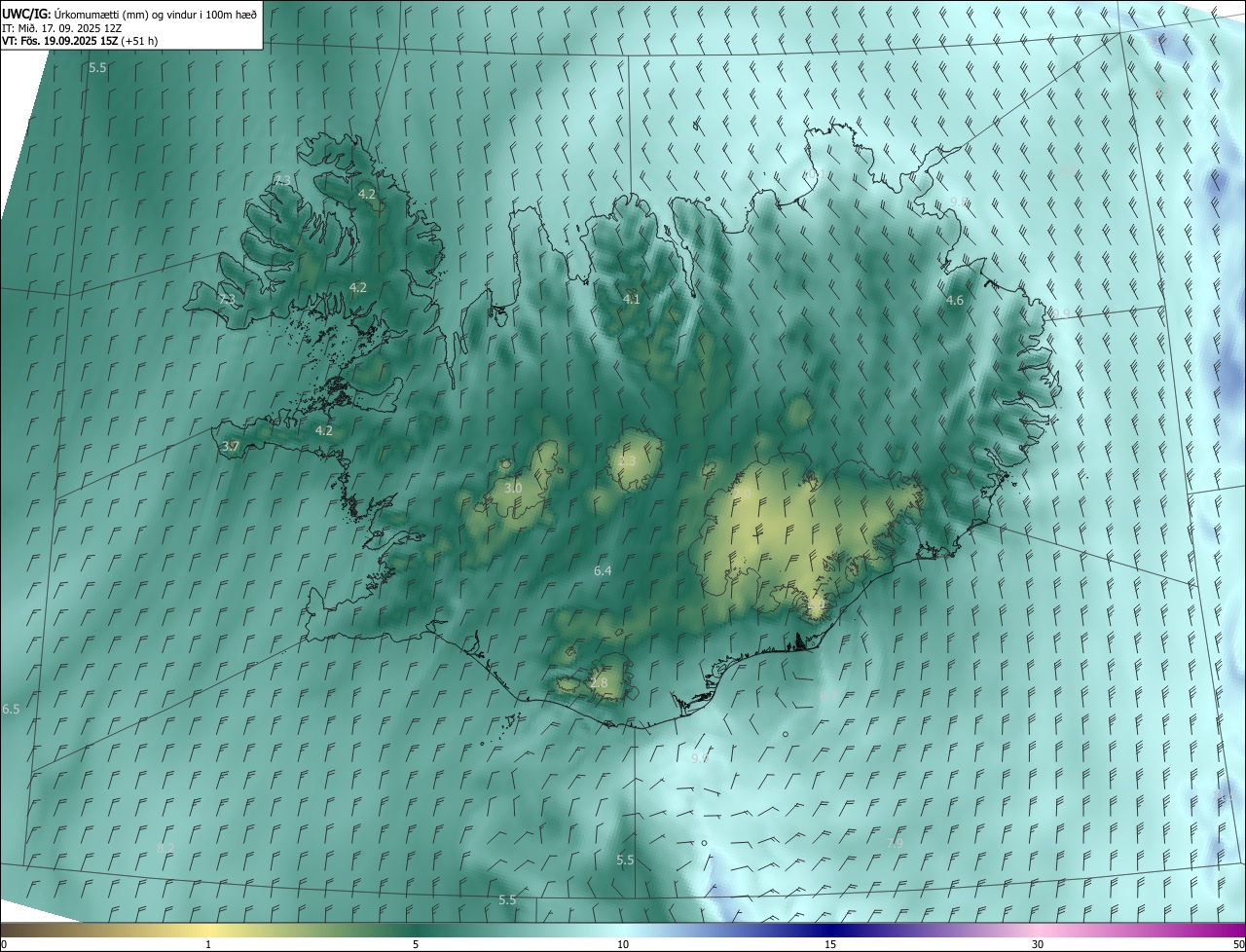Click the title 'Úrkomumætti (mm) og vindur í 100m hæð'
This screenshot has width=1246, height=952.
(x=156, y=14)
